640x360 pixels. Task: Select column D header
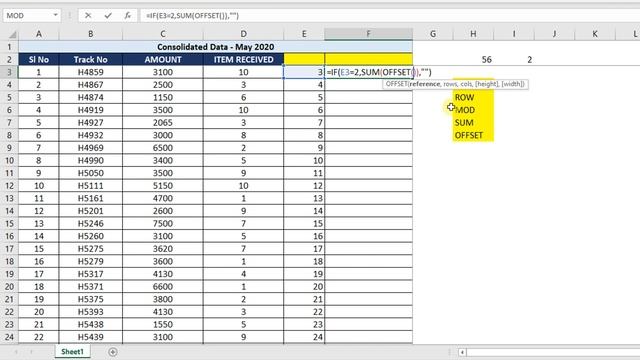(243, 34)
